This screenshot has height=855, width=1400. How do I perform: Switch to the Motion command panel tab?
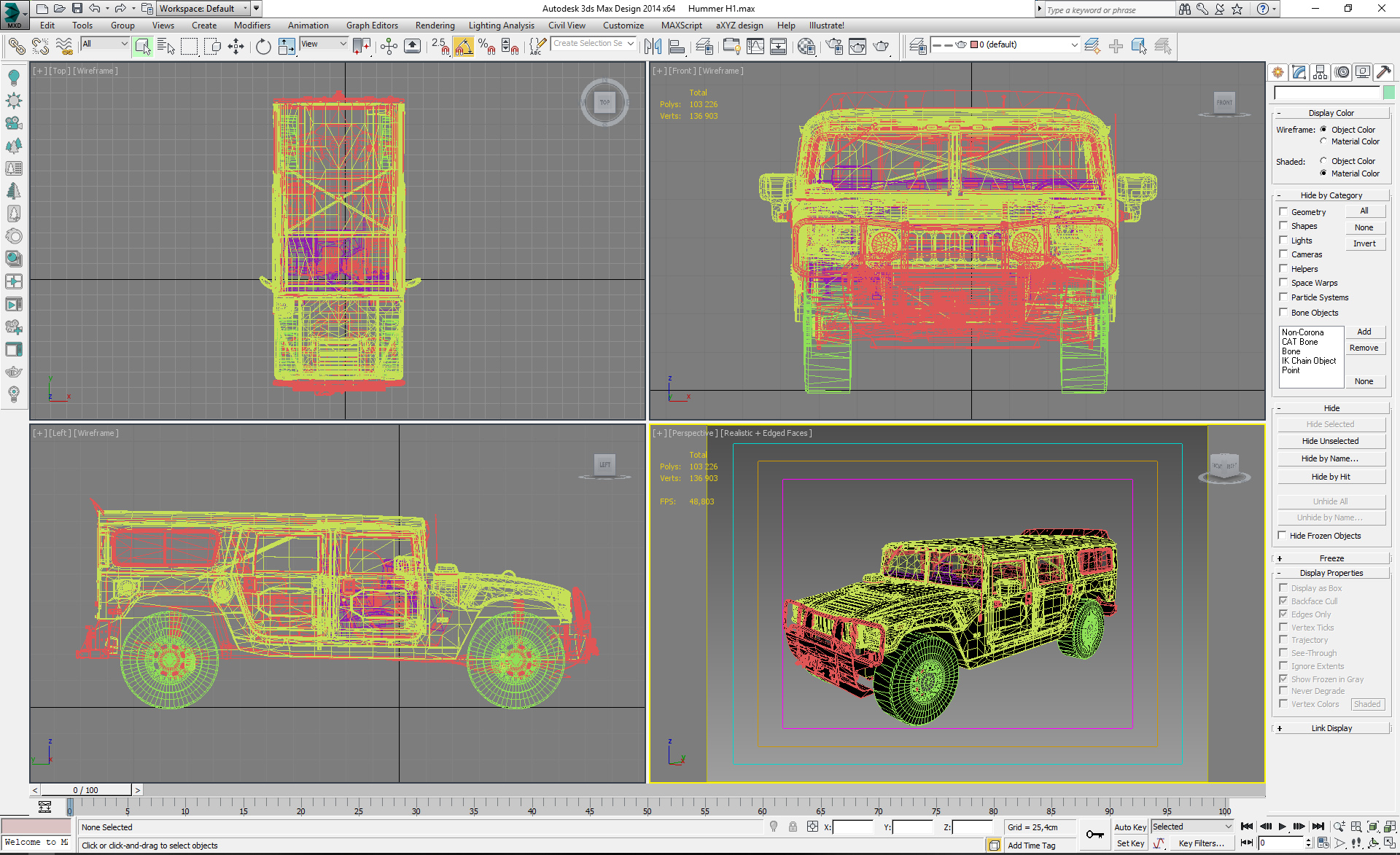(1342, 71)
